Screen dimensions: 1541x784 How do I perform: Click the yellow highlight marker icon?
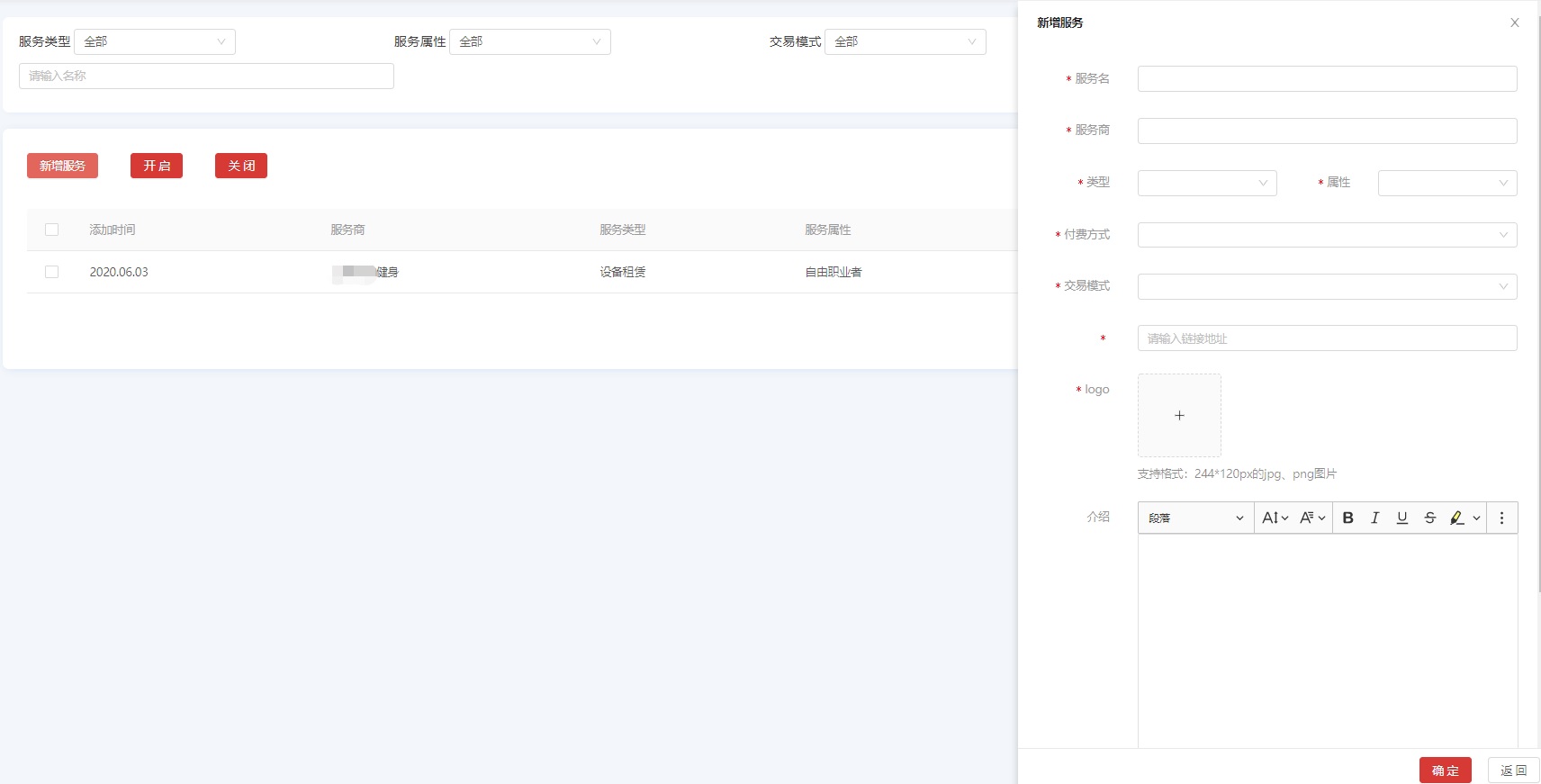click(1457, 518)
